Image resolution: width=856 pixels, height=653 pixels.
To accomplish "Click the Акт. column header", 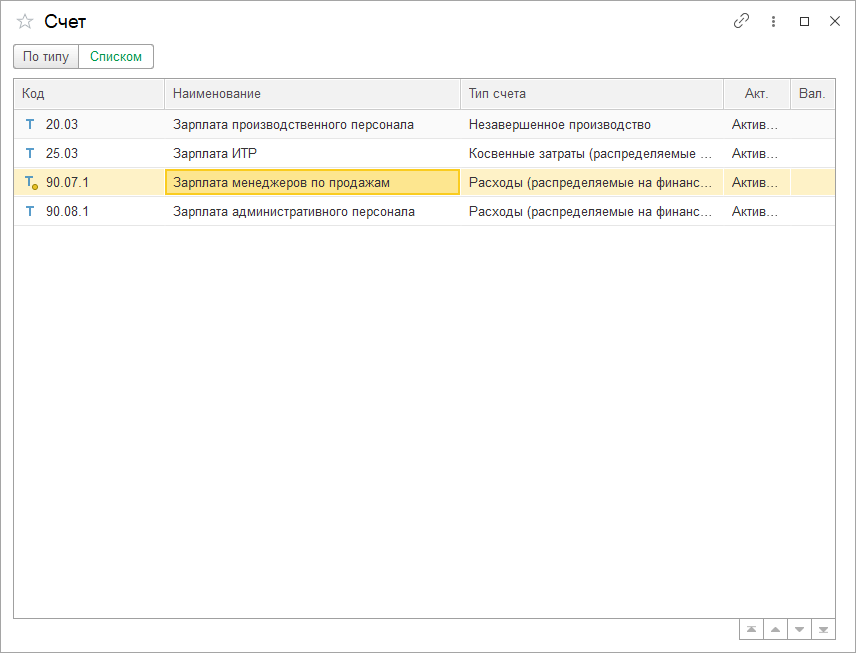I will pos(756,94).
